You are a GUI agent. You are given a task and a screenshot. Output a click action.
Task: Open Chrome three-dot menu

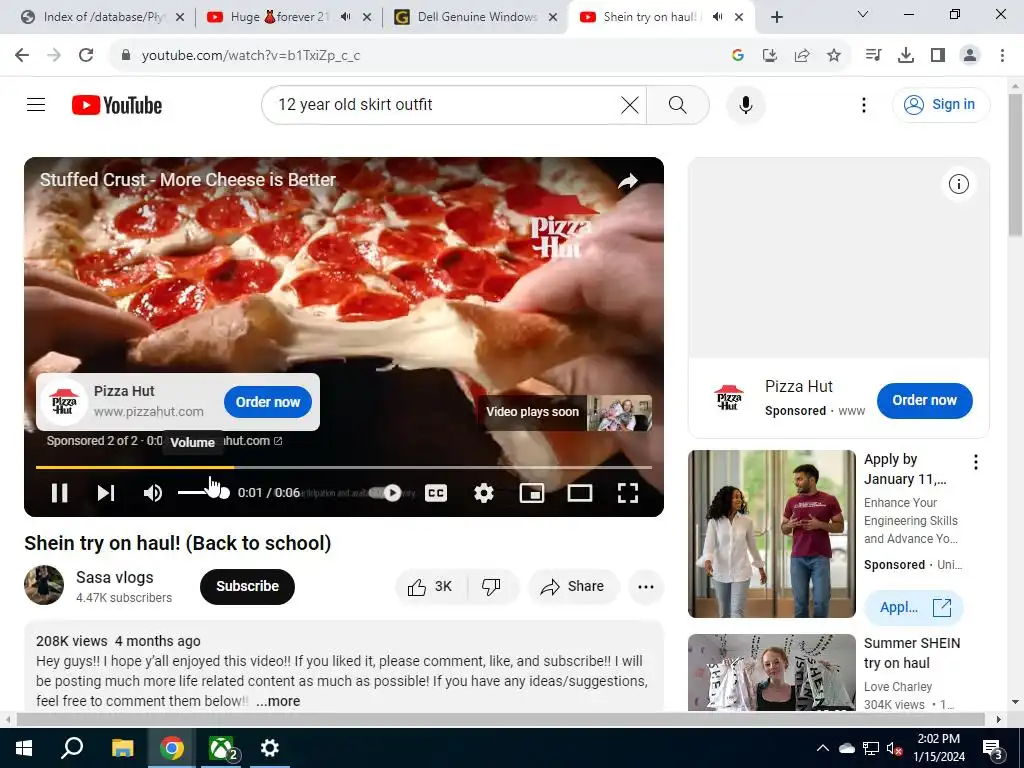click(x=1002, y=56)
